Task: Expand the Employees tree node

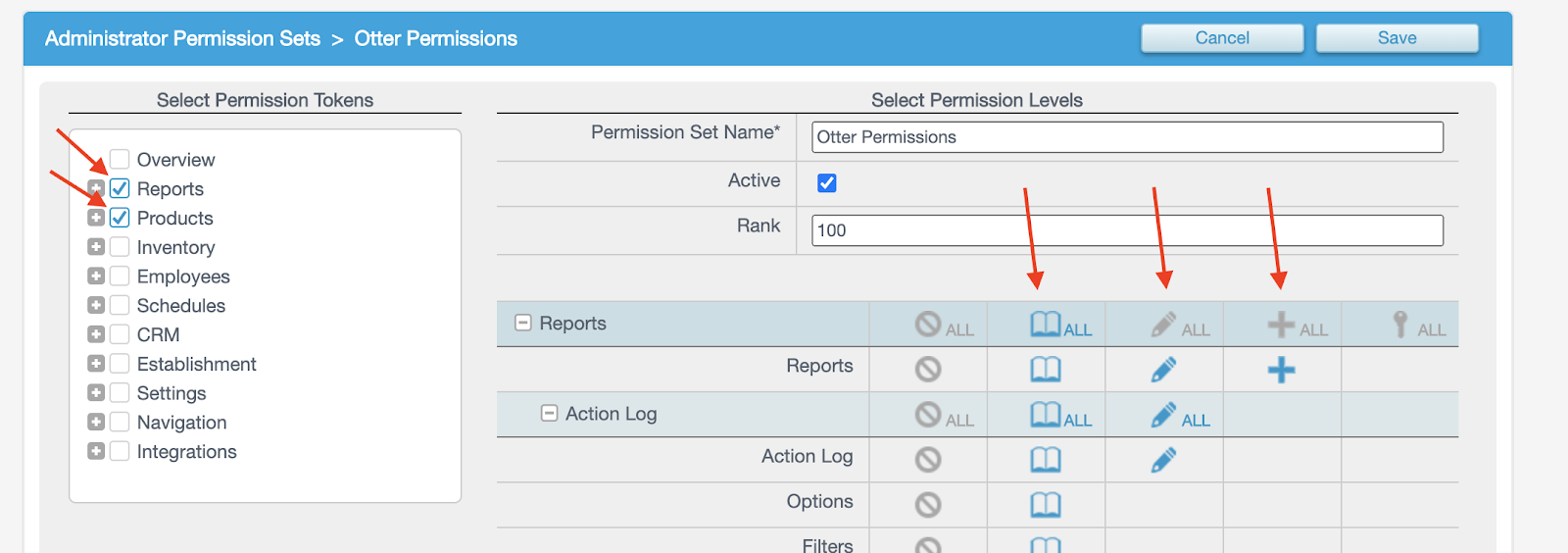Action: click(x=96, y=276)
